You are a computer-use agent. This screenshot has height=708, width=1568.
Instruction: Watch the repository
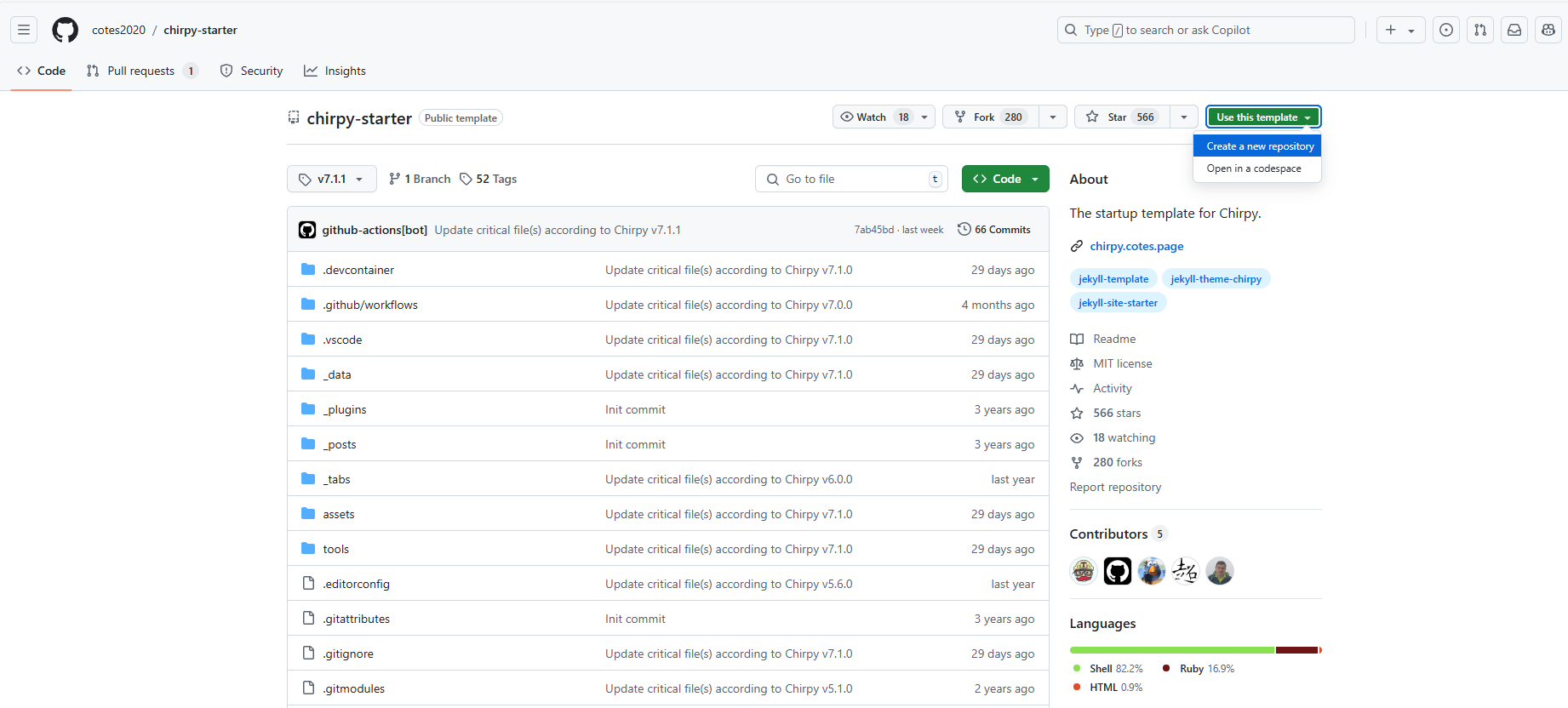pyautogui.click(x=874, y=117)
